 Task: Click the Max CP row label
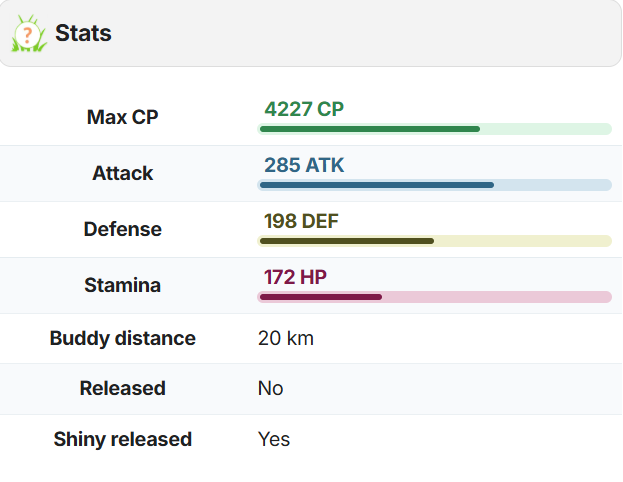coord(122,117)
